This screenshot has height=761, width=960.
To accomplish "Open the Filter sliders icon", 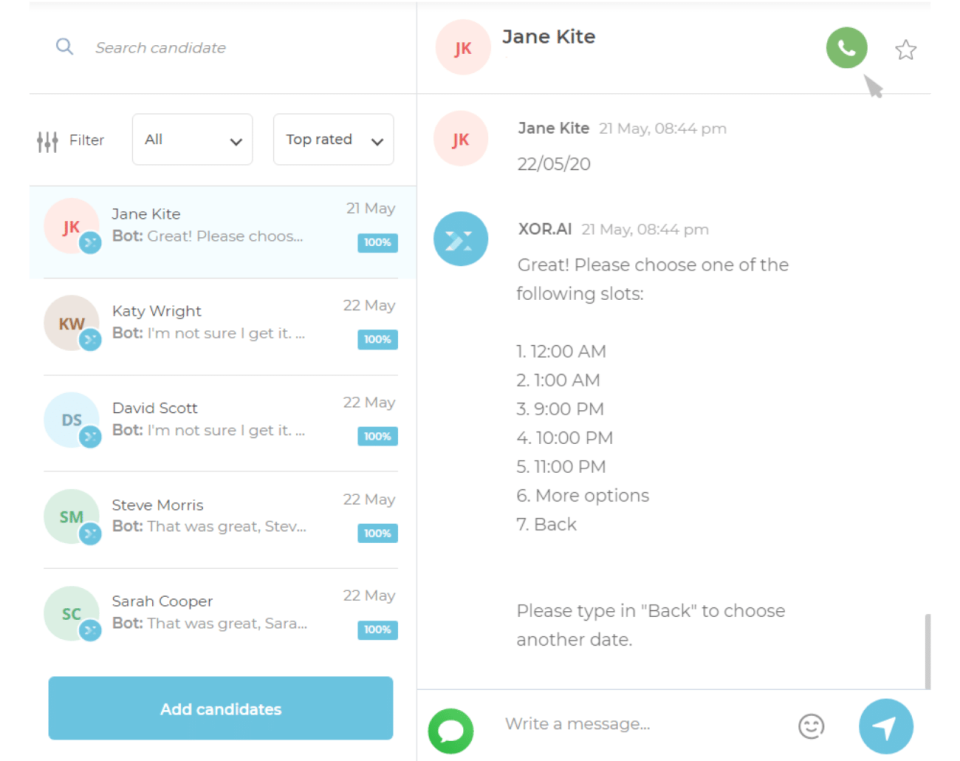I will pyautogui.click(x=47, y=141).
